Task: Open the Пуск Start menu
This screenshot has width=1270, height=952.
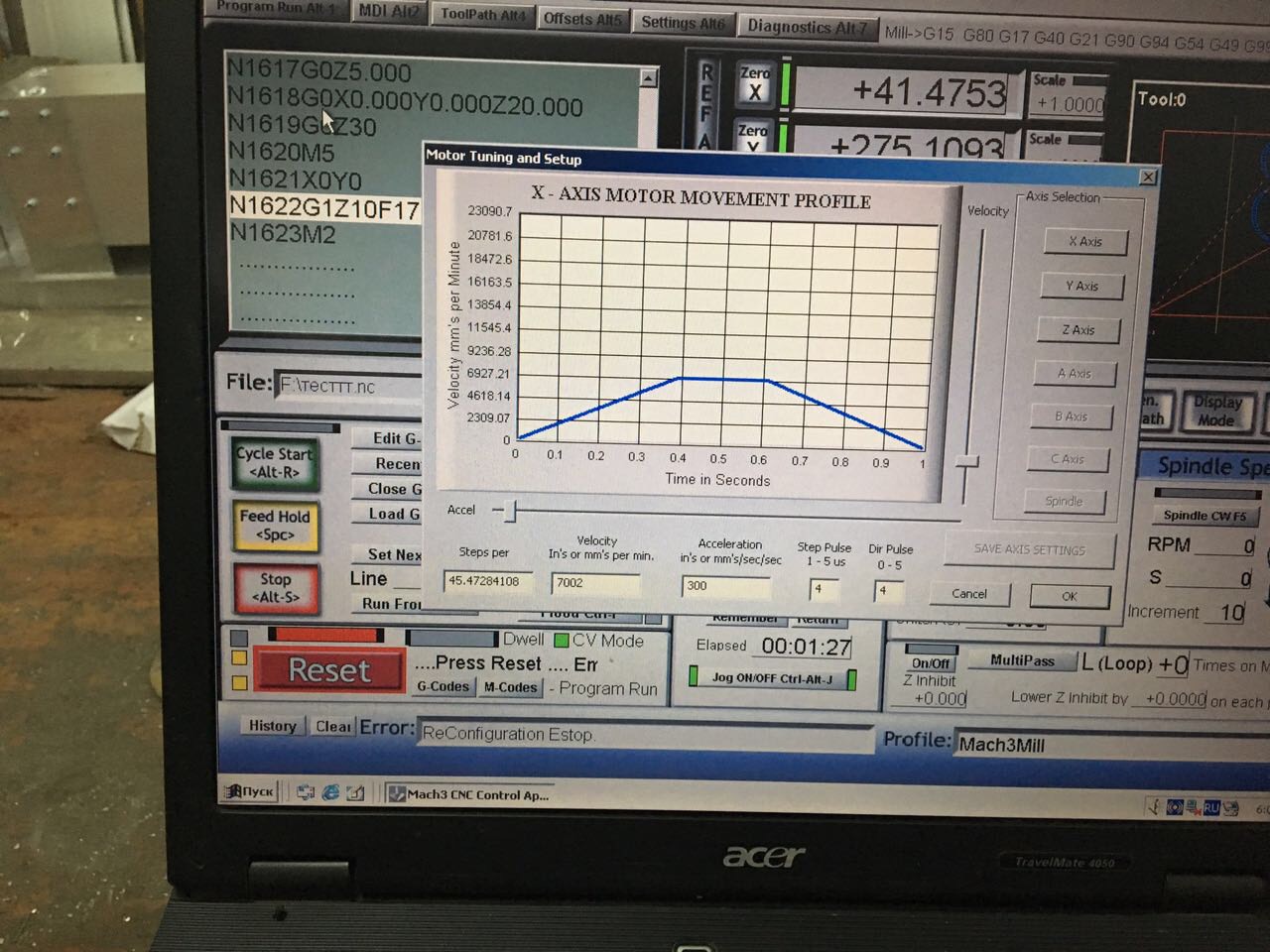Action: click(249, 791)
